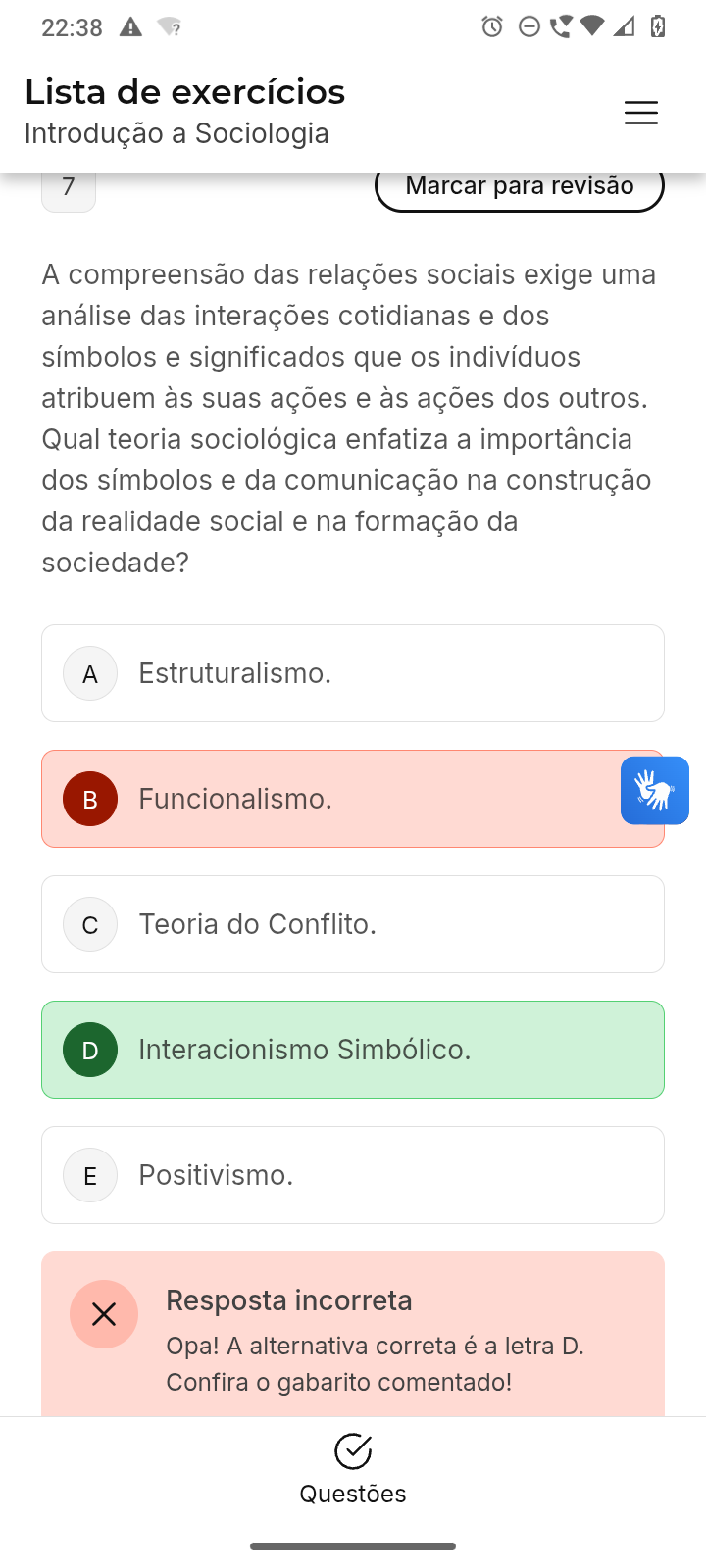This screenshot has height=1568, width=706.
Task: Tap the do-not-disturb status icon
Action: point(529,26)
